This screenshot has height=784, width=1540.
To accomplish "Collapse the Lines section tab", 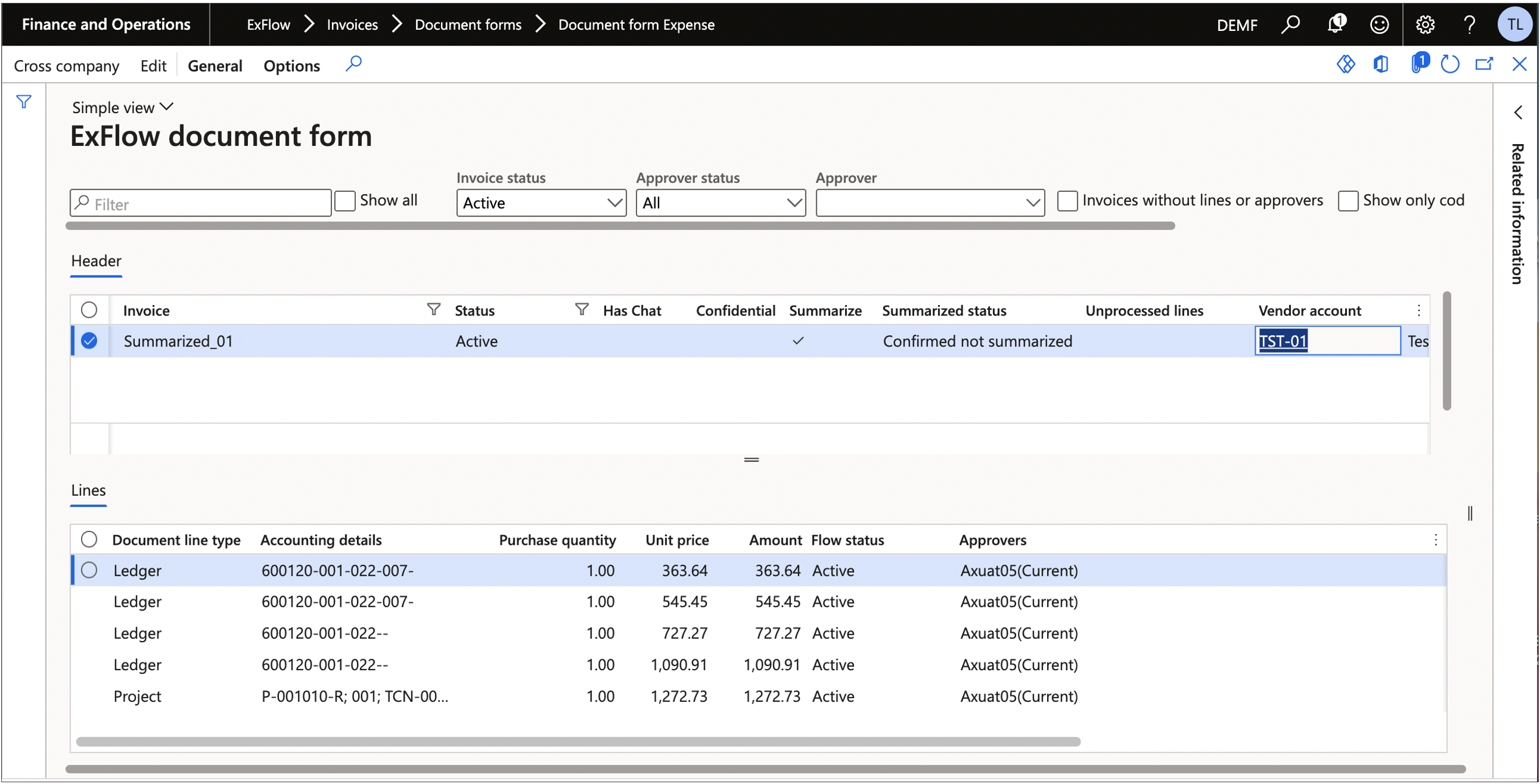I will (x=89, y=491).
